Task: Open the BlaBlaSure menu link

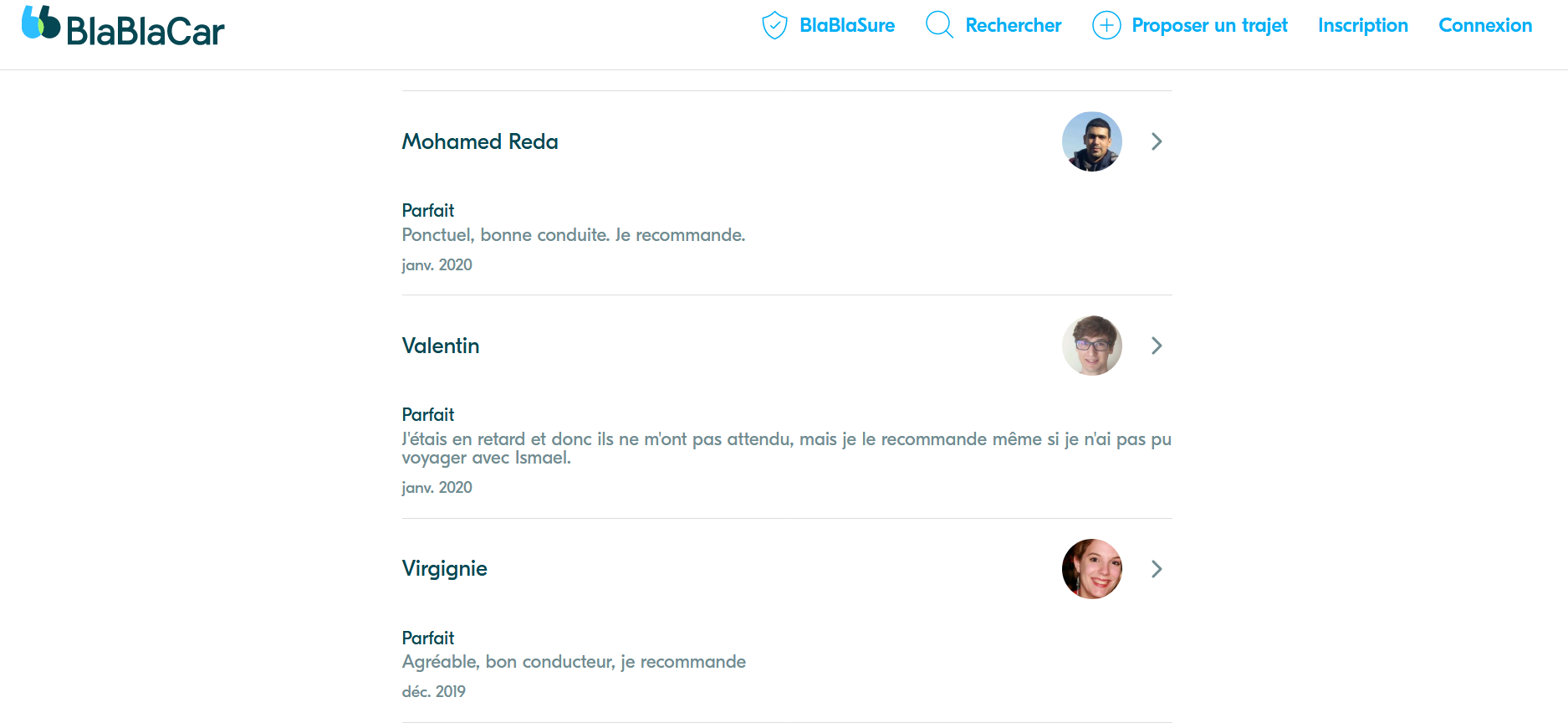Action: (x=846, y=25)
